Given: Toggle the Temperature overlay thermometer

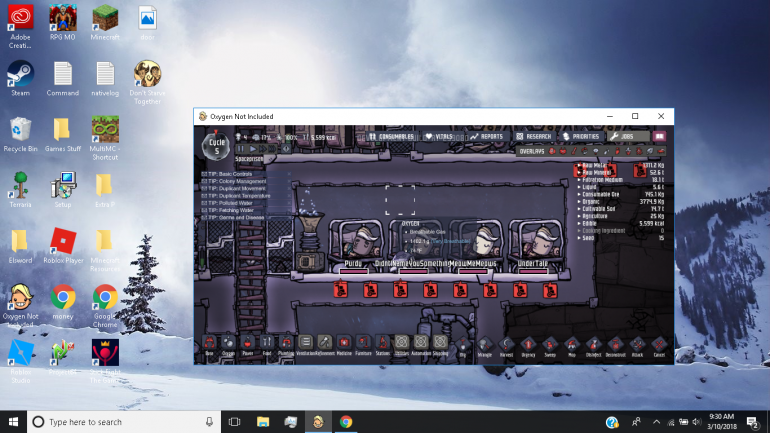Looking at the screenshot, I should click(574, 151).
